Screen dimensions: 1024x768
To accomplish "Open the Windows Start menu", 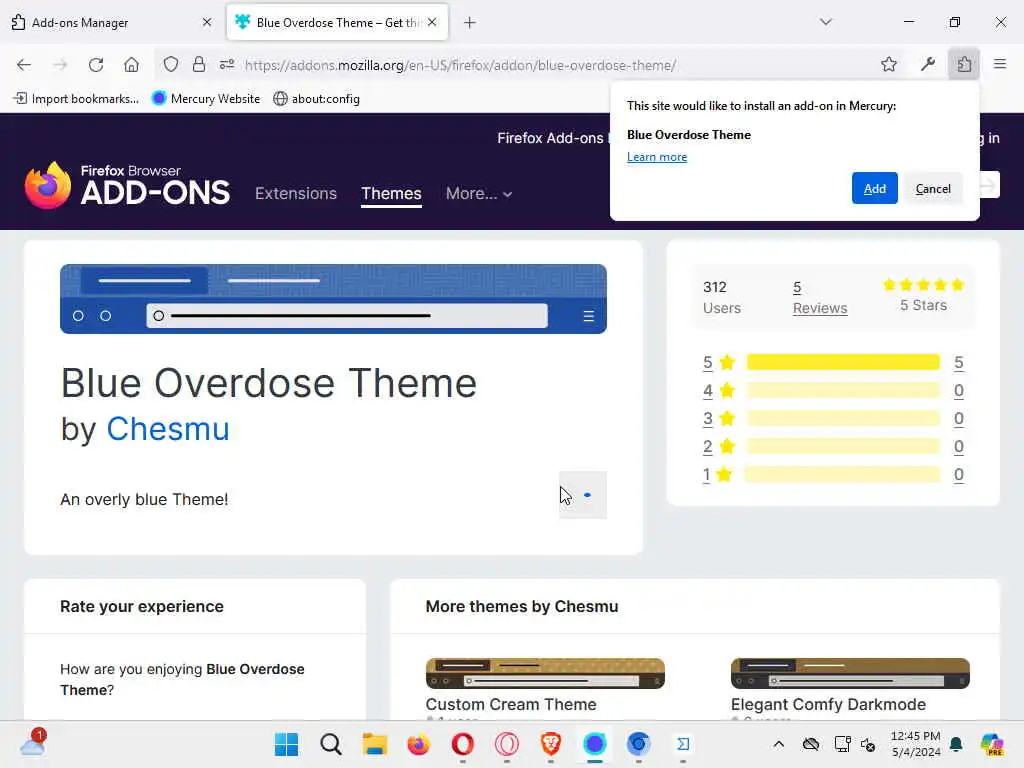I will 286,744.
